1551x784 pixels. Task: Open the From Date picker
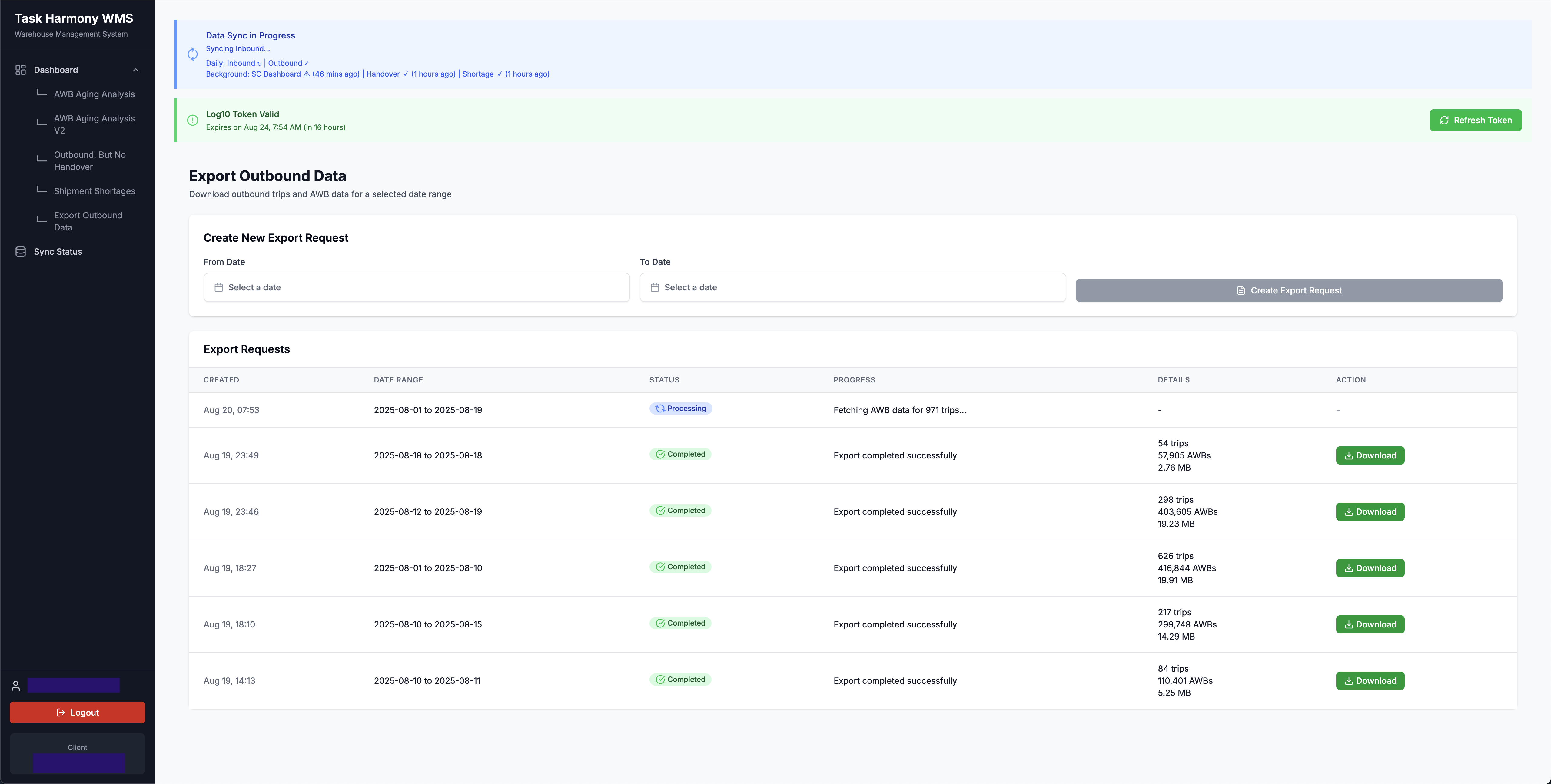[416, 288]
